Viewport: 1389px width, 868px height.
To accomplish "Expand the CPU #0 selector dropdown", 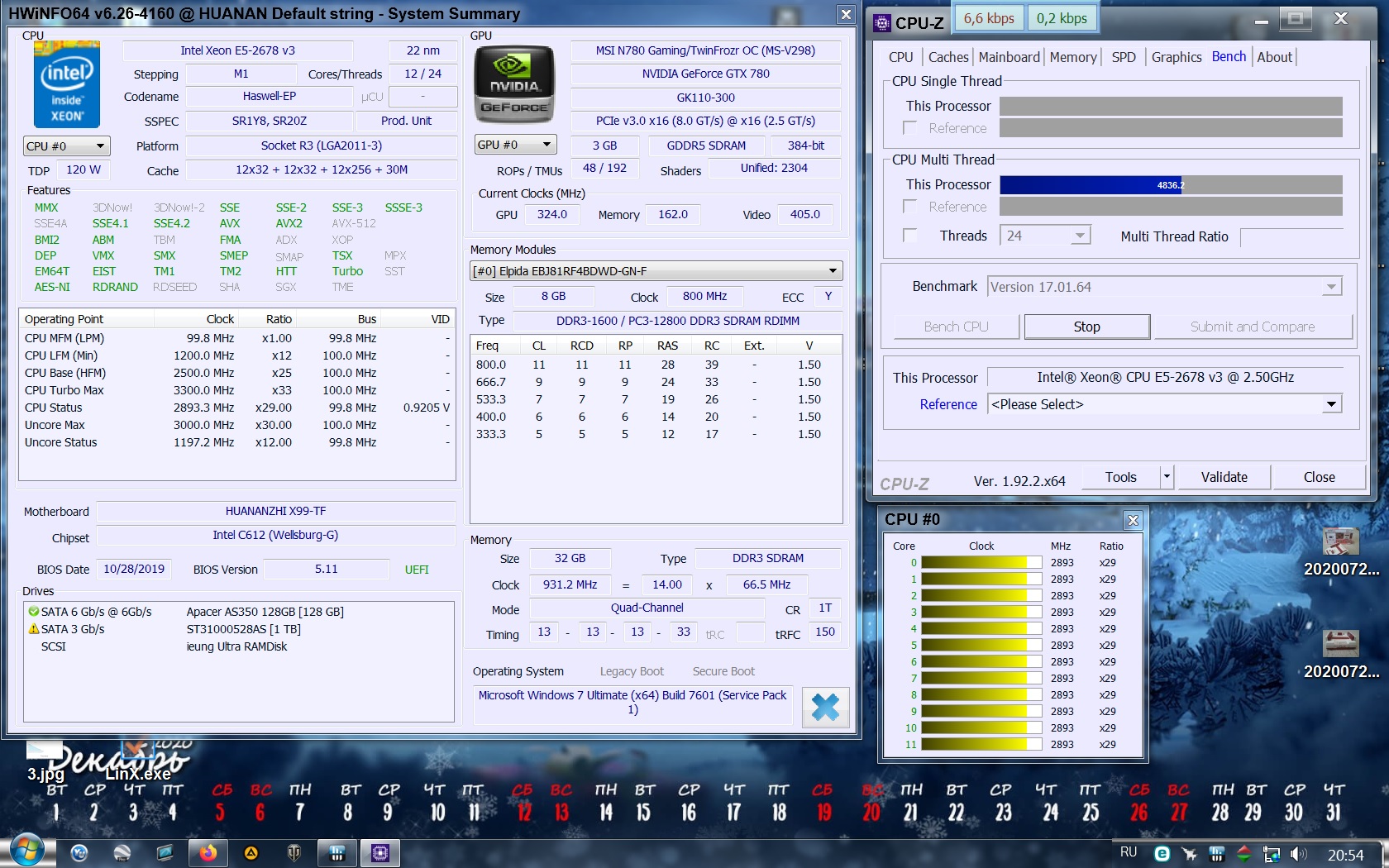I will (x=67, y=146).
